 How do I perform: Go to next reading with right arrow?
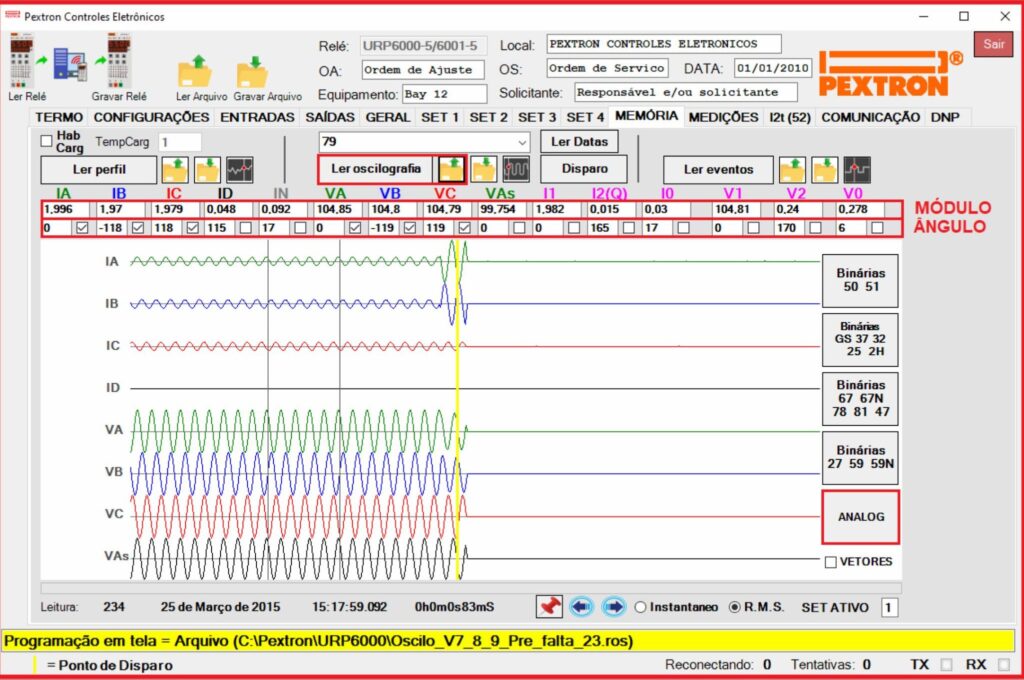point(613,607)
